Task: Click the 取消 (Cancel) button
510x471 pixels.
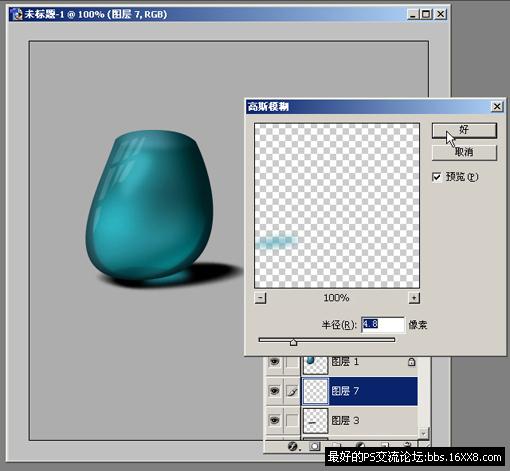Action: 464,152
